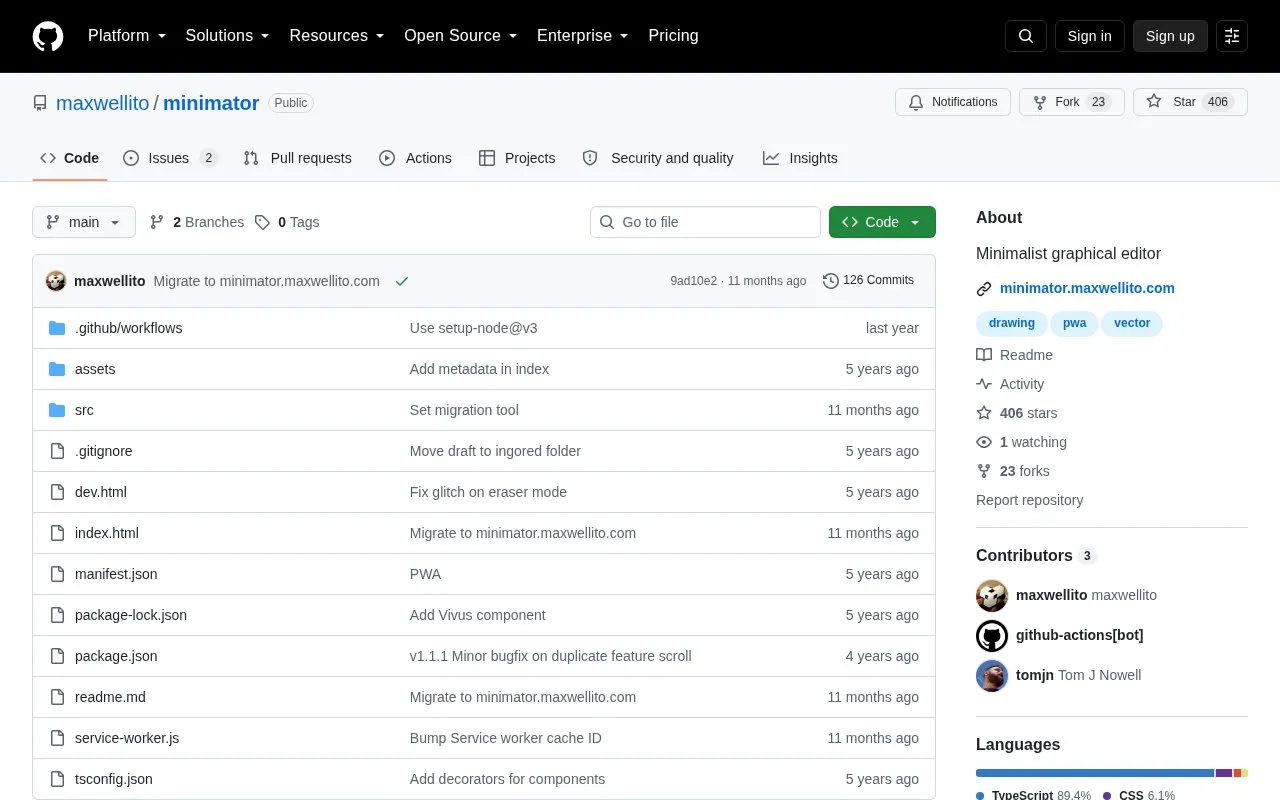Click Report repository link

1029,500
